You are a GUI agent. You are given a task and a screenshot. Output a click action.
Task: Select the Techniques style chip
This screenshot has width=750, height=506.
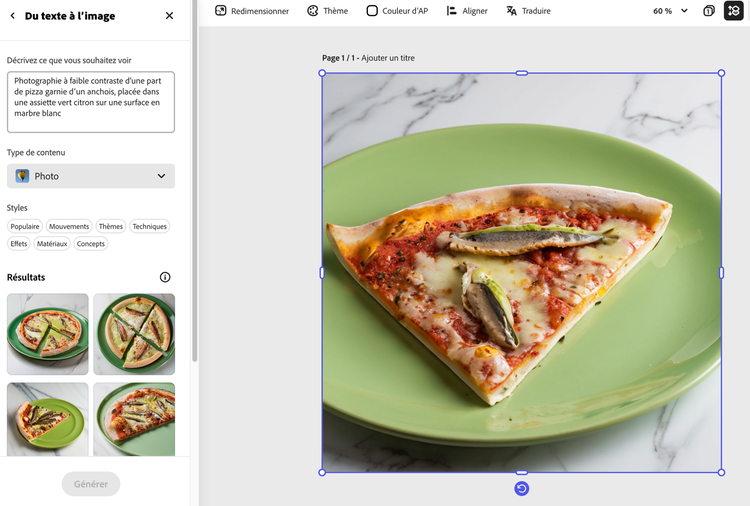click(150, 226)
